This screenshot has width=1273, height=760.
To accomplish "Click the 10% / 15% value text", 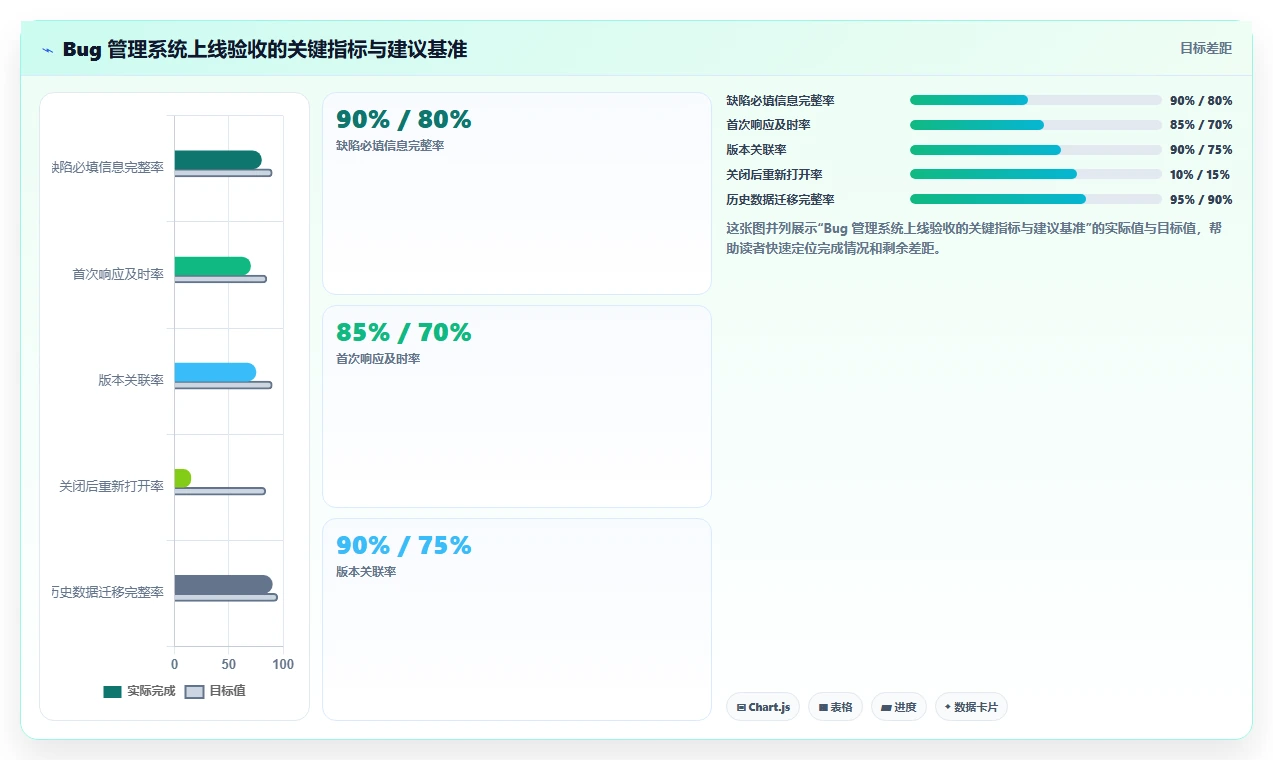I will (1201, 174).
